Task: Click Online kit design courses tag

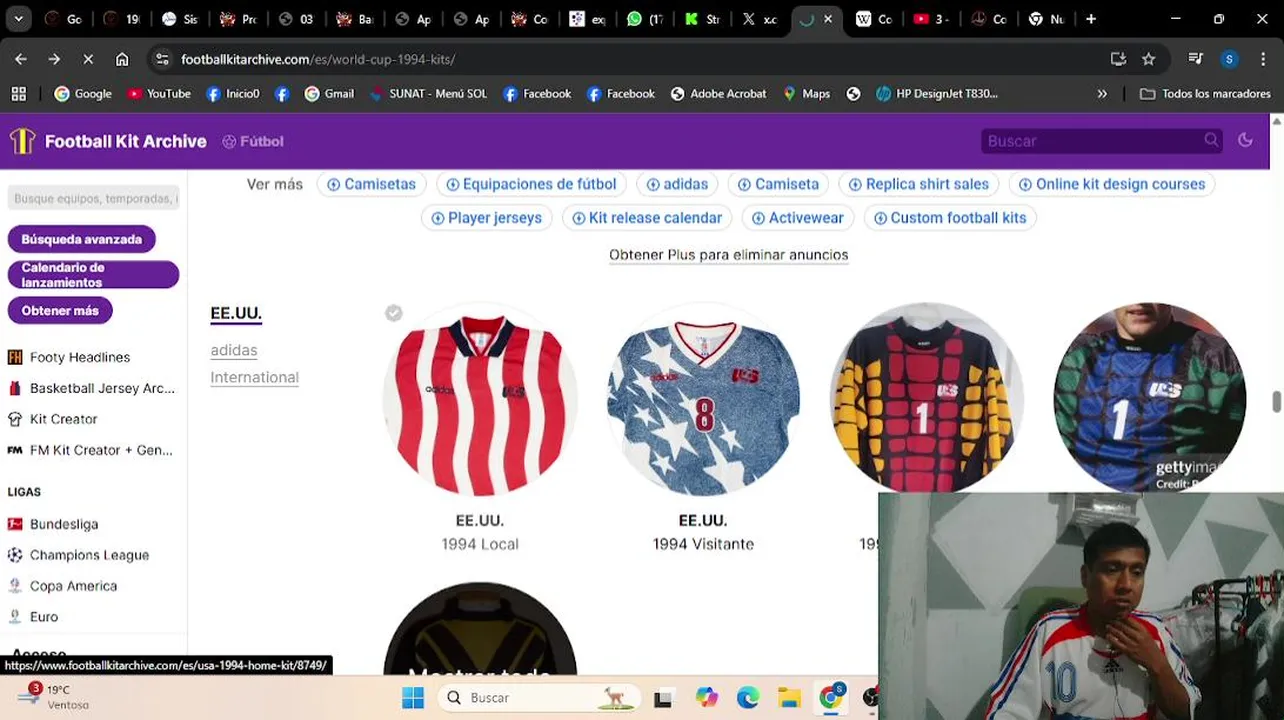Action: point(1112,184)
